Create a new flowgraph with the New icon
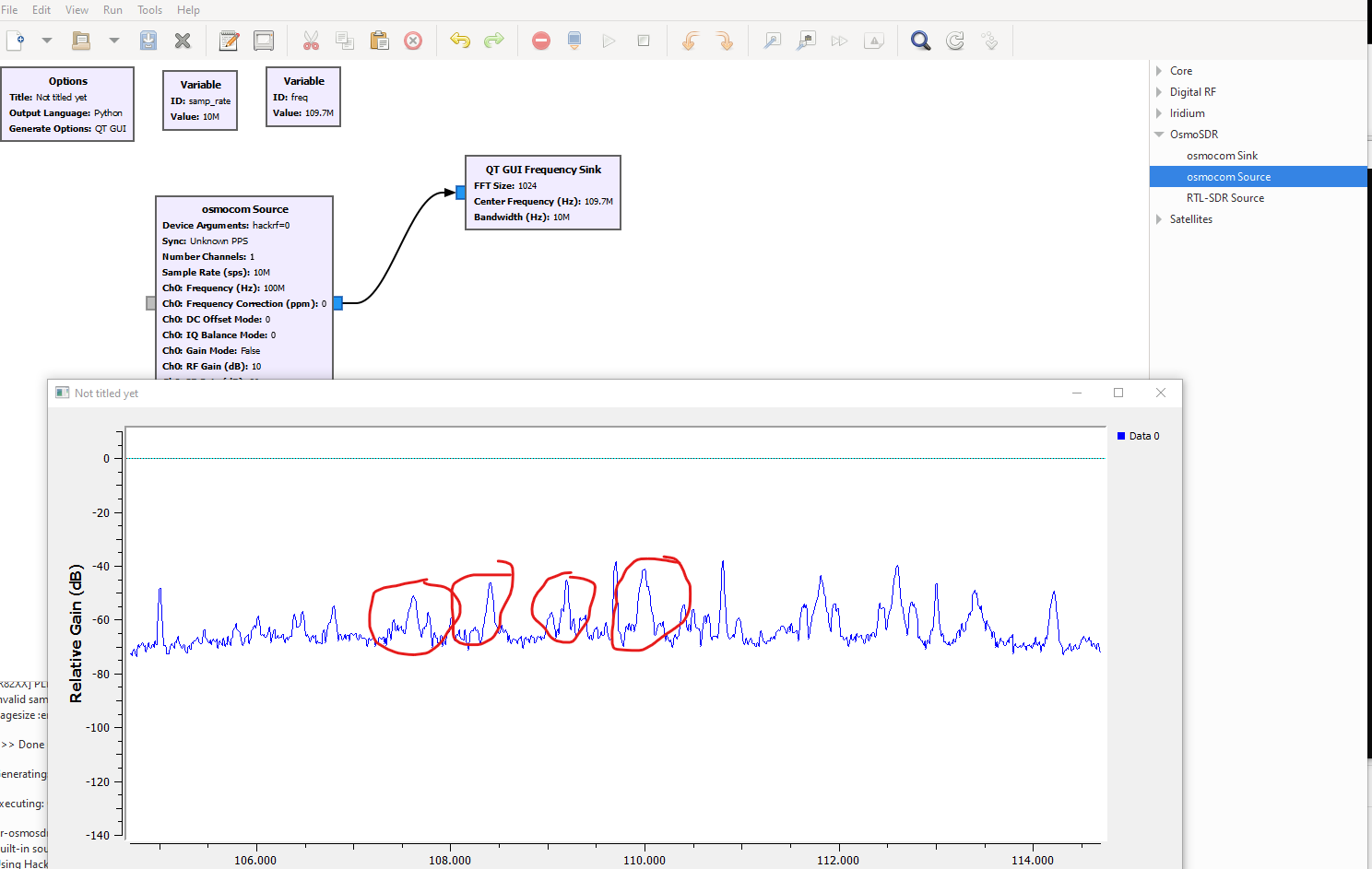The height and width of the screenshot is (869, 1372). [16, 41]
